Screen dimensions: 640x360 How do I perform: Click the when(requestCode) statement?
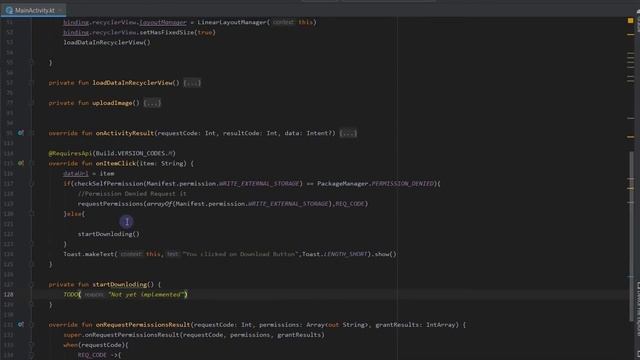point(96,345)
